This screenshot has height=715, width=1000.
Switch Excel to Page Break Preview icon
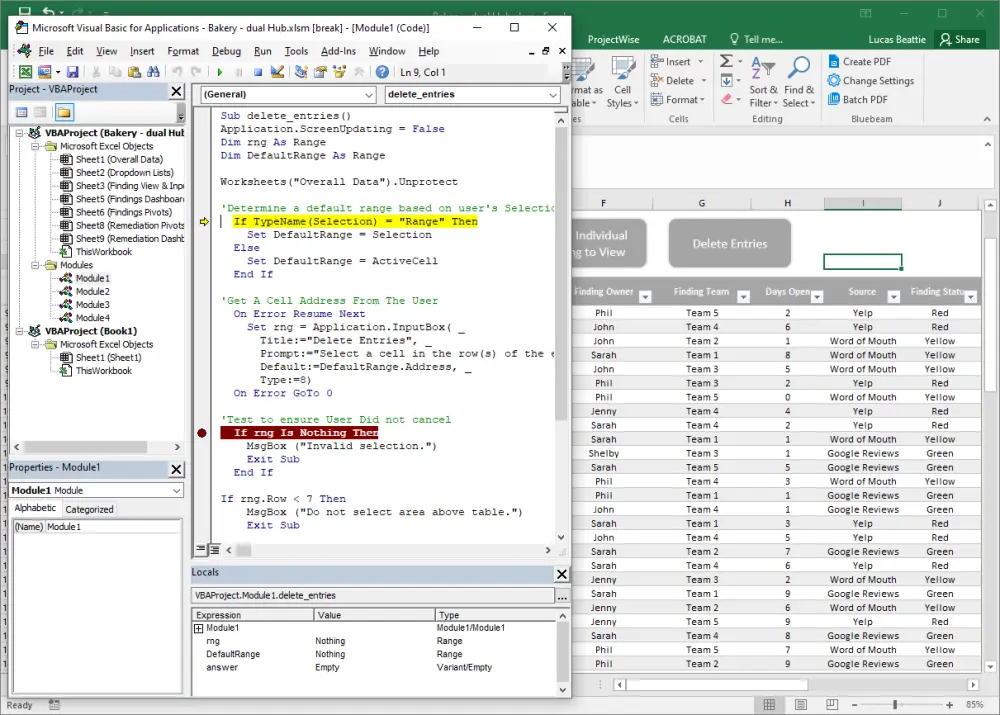point(832,705)
